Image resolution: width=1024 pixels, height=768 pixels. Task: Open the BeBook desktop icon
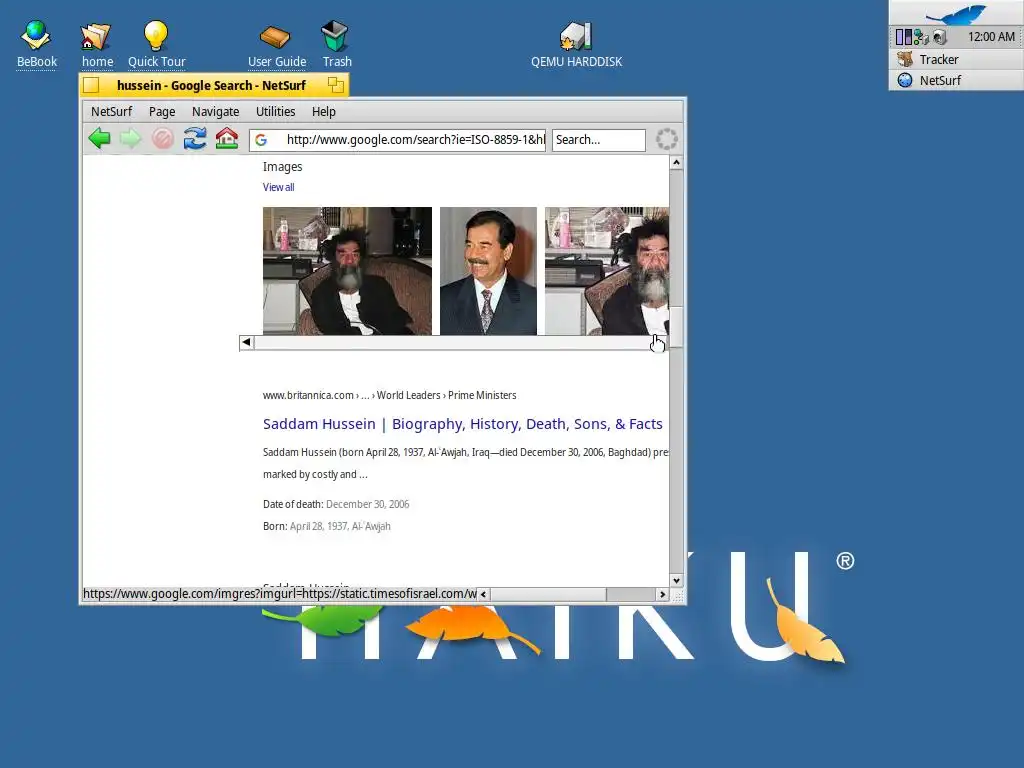tap(37, 44)
